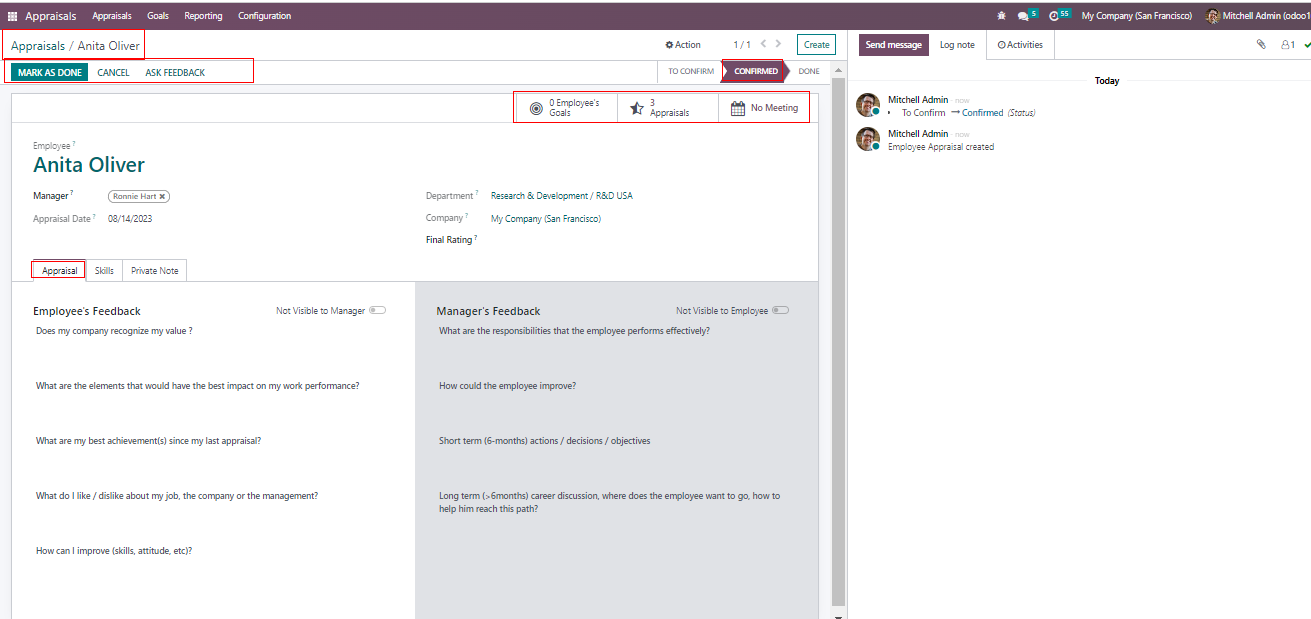Open the Configuration menu

coord(265,16)
